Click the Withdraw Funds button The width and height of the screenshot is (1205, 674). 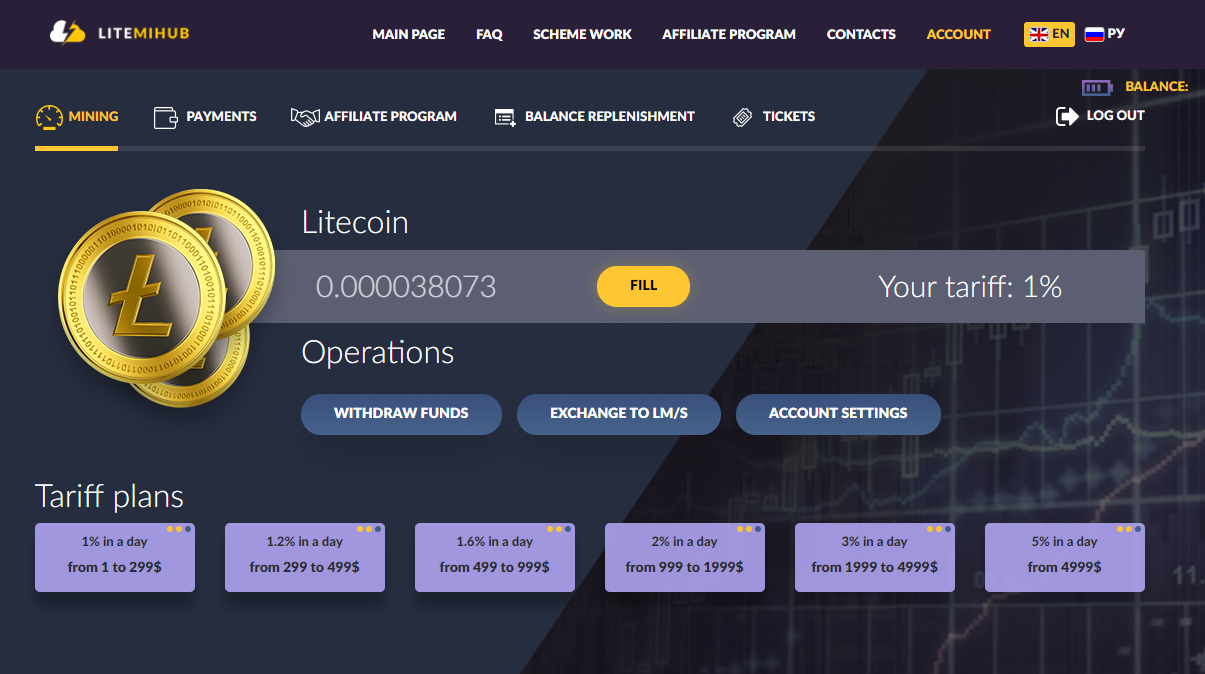(x=401, y=414)
